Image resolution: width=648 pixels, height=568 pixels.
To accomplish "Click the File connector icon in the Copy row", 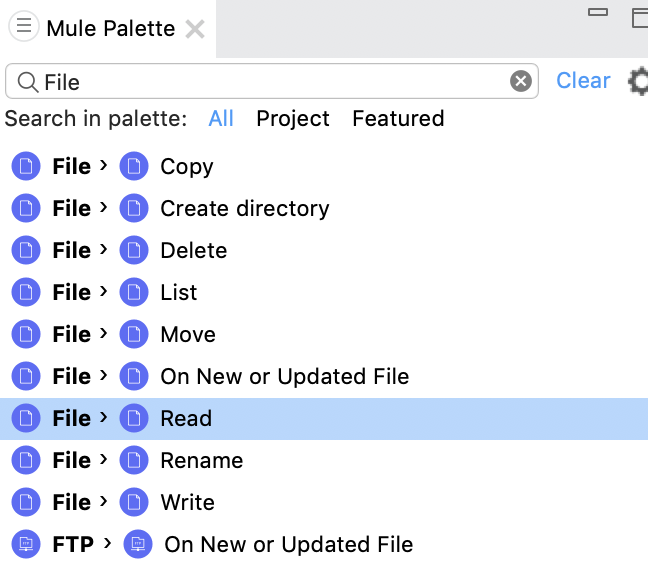I will pyautogui.click(x=26, y=166).
